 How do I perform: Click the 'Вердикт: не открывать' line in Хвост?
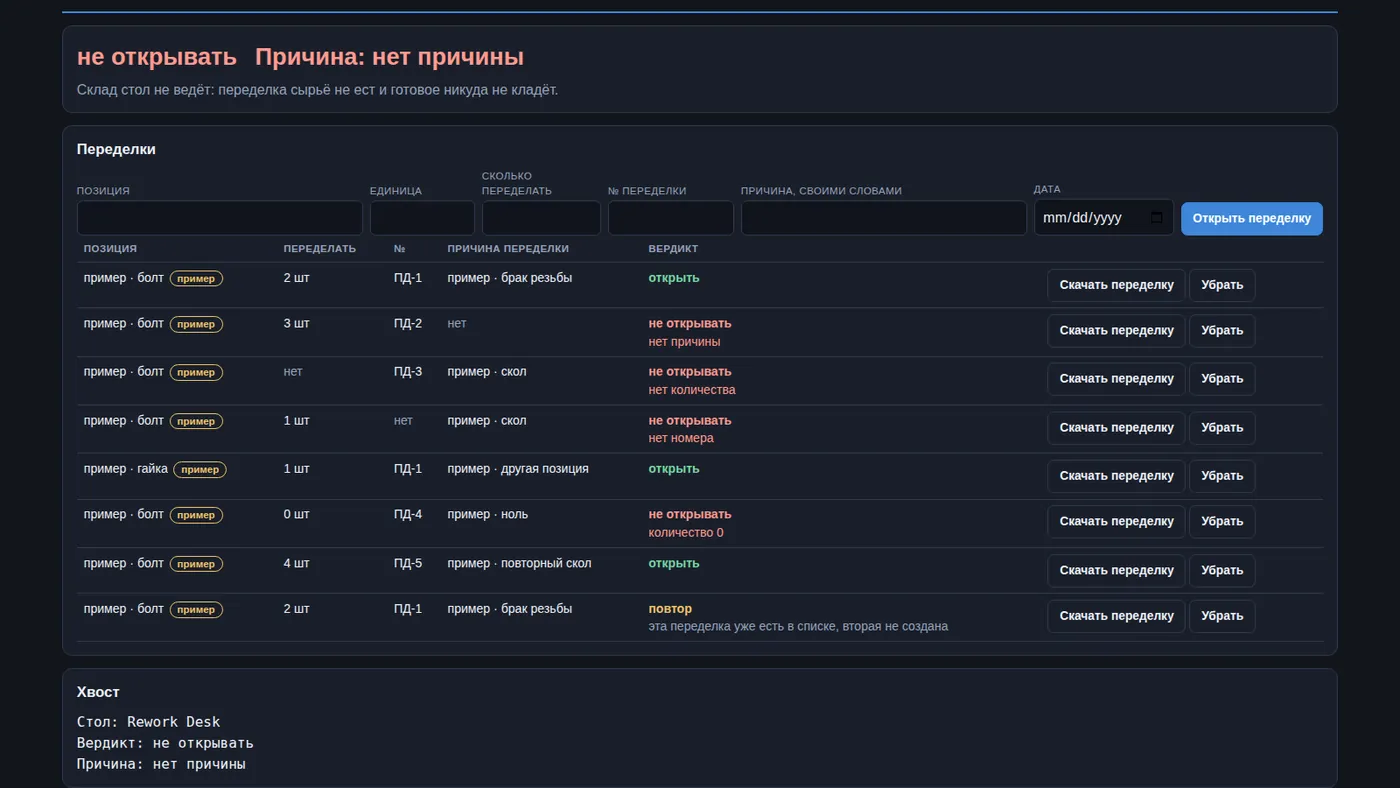click(165, 743)
